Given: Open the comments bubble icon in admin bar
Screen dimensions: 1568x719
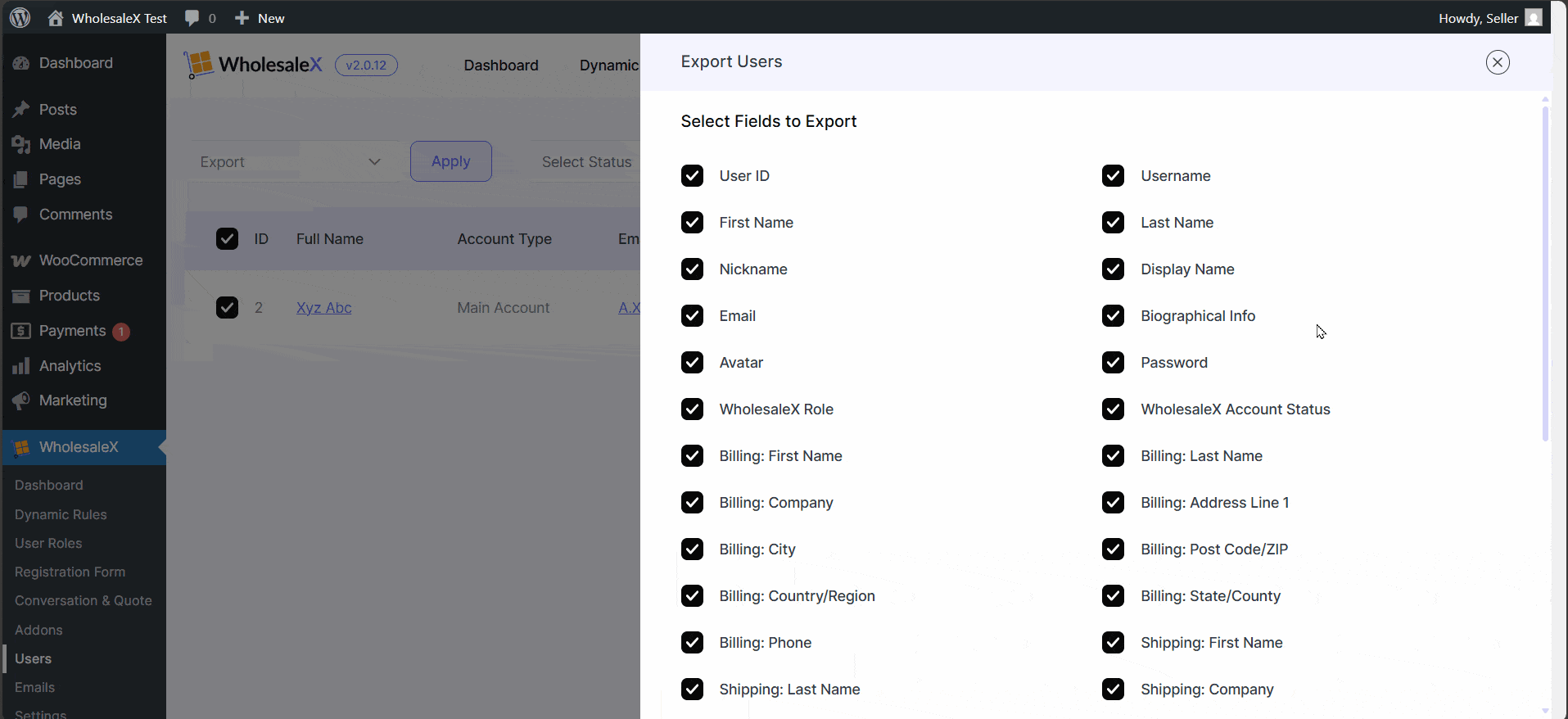Looking at the screenshot, I should tap(192, 18).
